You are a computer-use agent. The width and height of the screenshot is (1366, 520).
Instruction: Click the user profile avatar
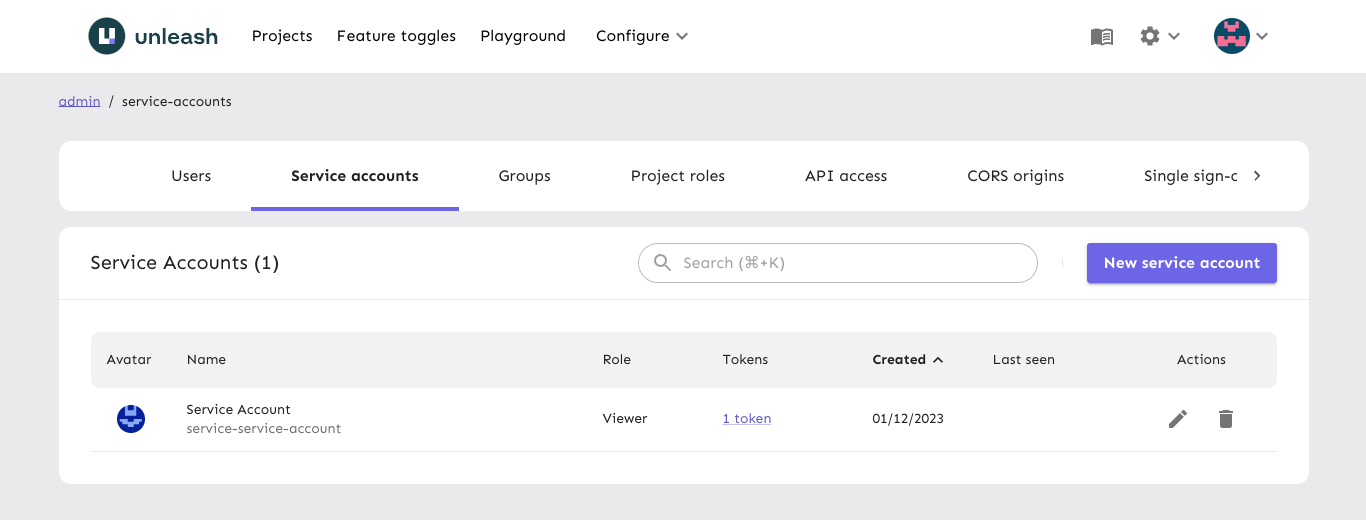tap(1231, 36)
